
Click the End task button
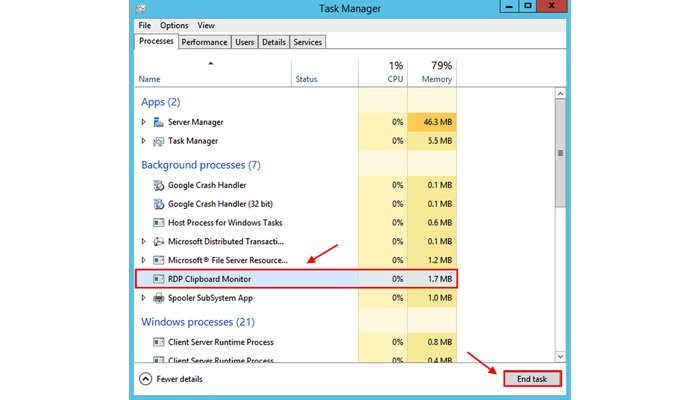tap(532, 379)
